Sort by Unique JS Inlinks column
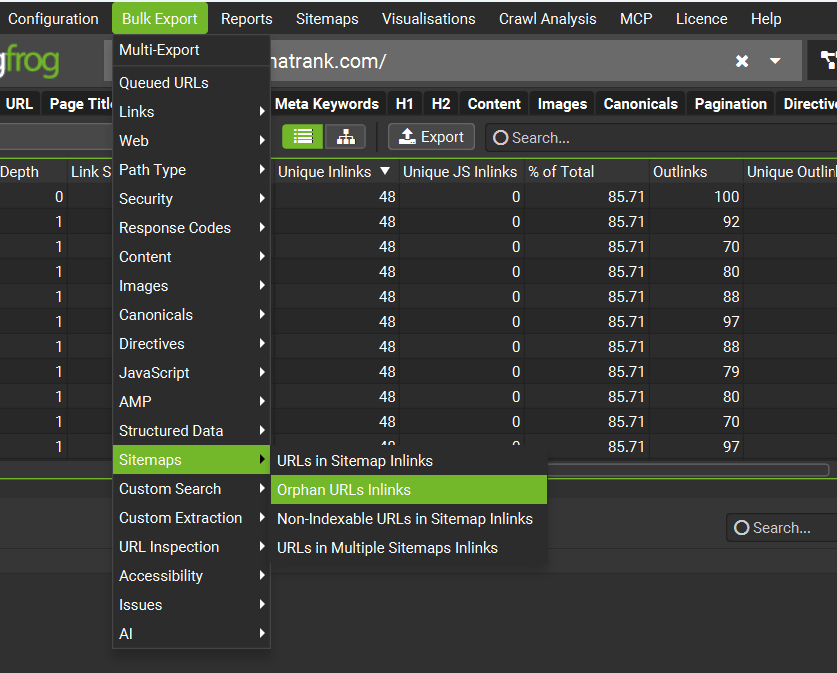The image size is (837, 673). point(460,171)
